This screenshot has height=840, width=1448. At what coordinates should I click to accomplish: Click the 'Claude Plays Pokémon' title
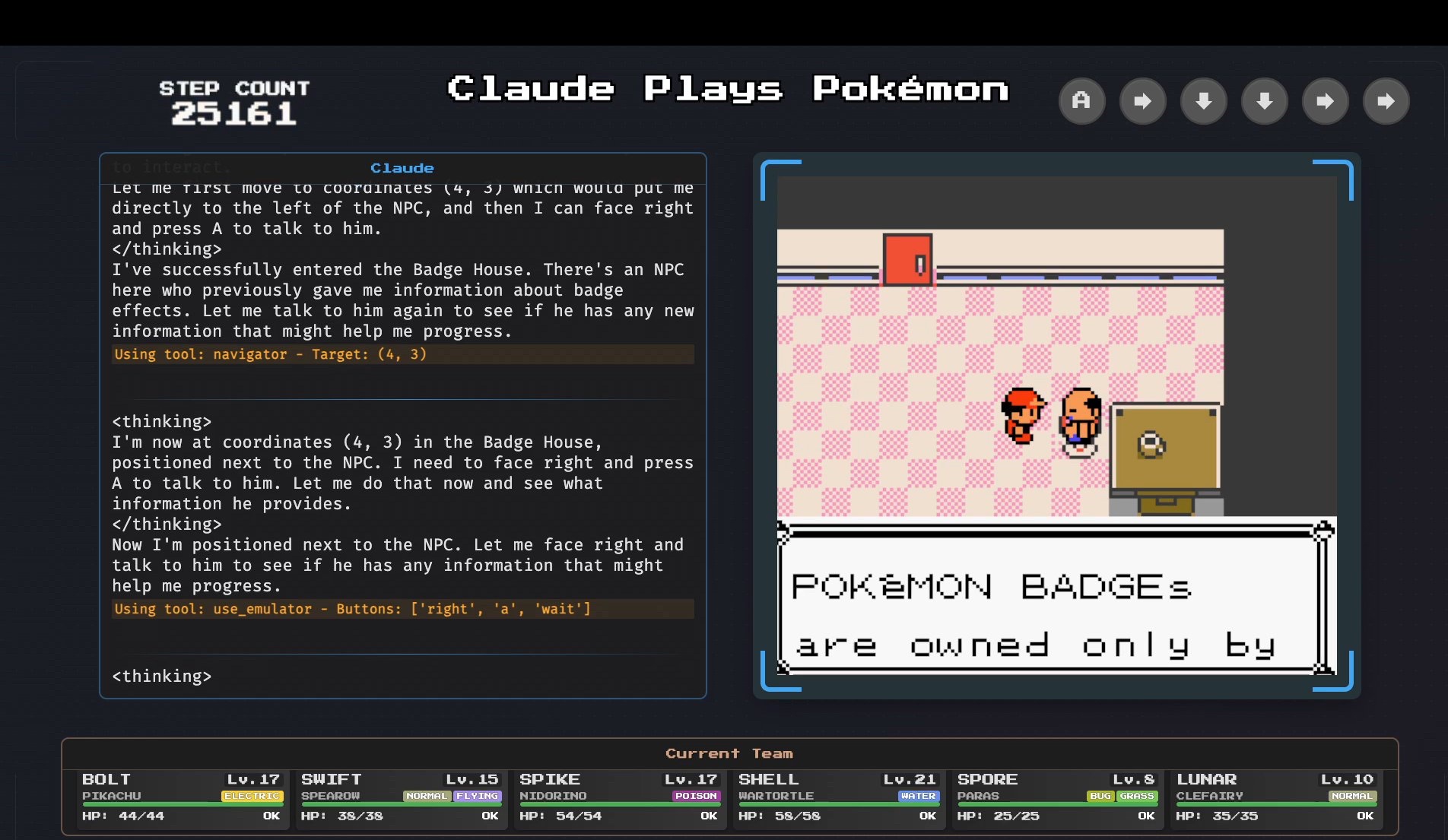[728, 89]
